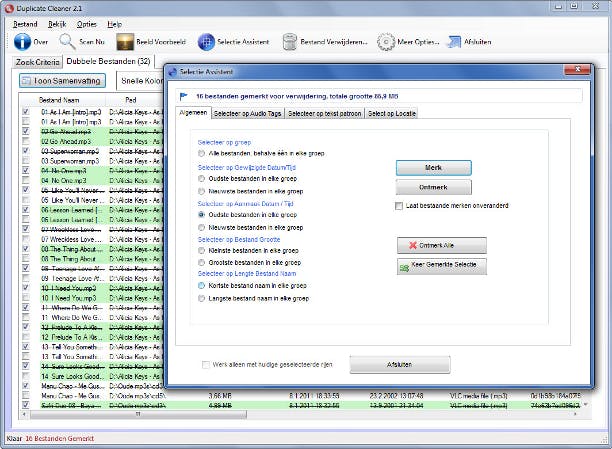Click the Merk button
Image resolution: width=612 pixels, height=449 pixels.
pos(434,168)
